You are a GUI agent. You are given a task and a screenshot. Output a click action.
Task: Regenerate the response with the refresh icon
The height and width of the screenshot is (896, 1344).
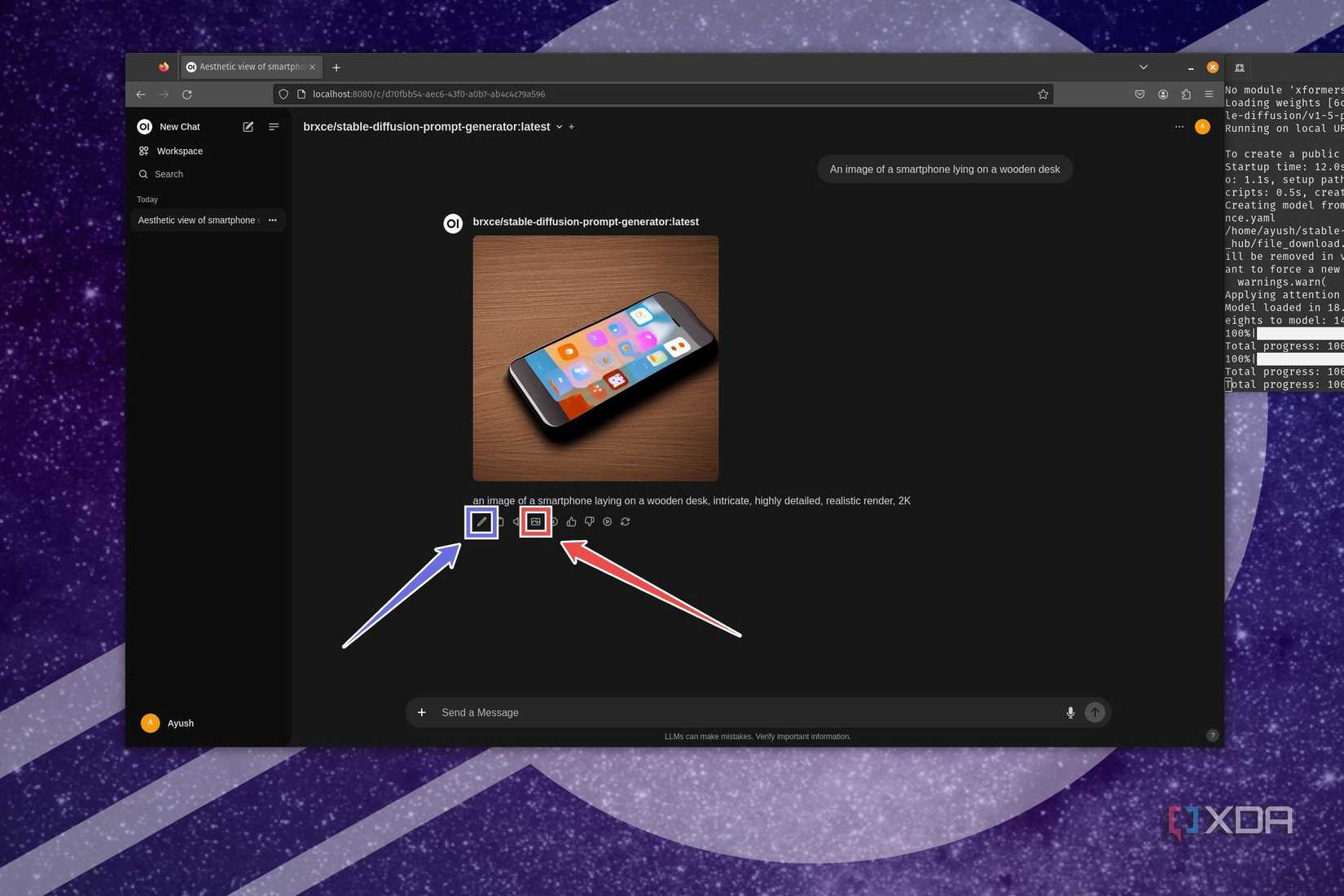pyautogui.click(x=625, y=522)
